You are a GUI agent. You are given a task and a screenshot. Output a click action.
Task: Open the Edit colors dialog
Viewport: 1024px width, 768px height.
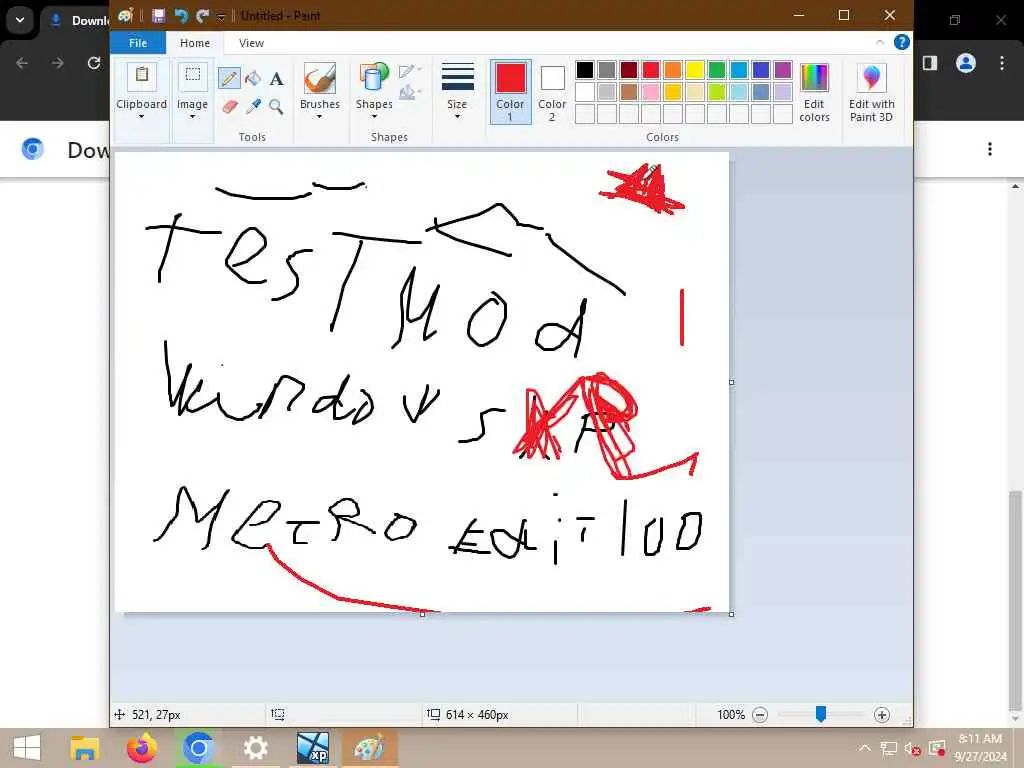coord(814,93)
